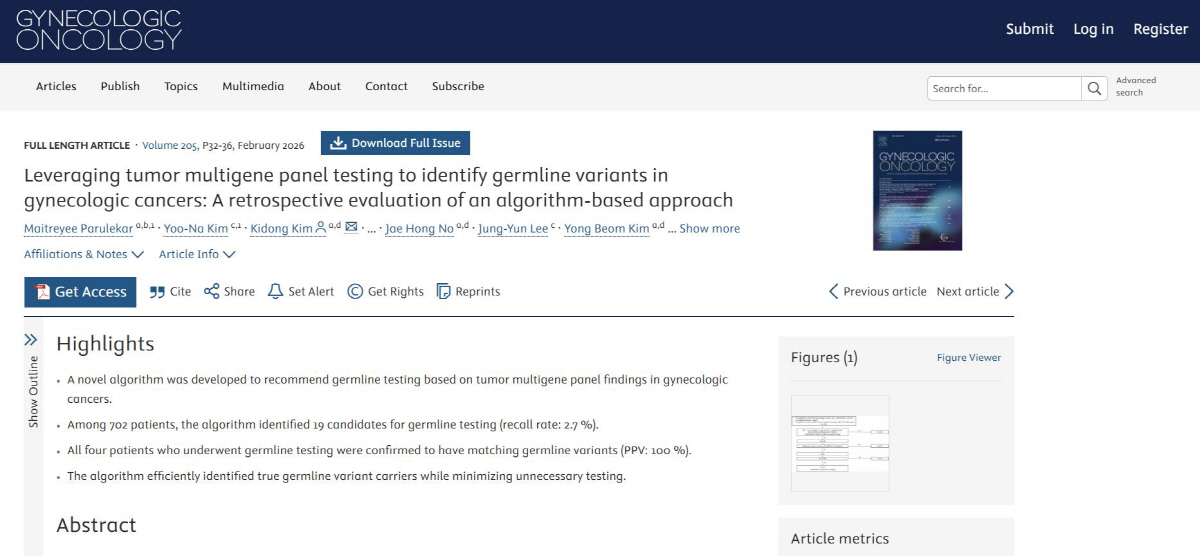Viewport: 1200px width, 556px height.
Task: Click the Cite quotation icon
Action: pos(157,292)
